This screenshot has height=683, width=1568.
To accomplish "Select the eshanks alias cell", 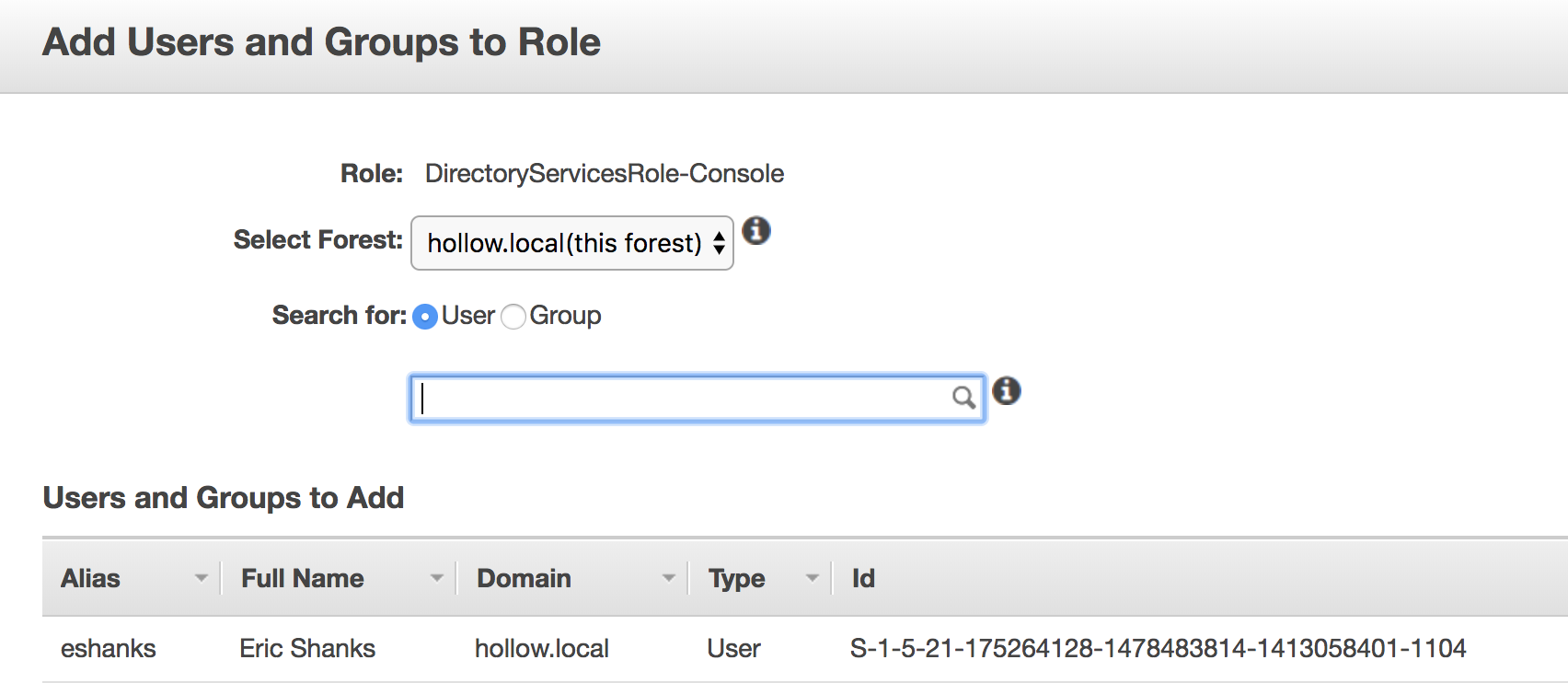I will pyautogui.click(x=109, y=648).
